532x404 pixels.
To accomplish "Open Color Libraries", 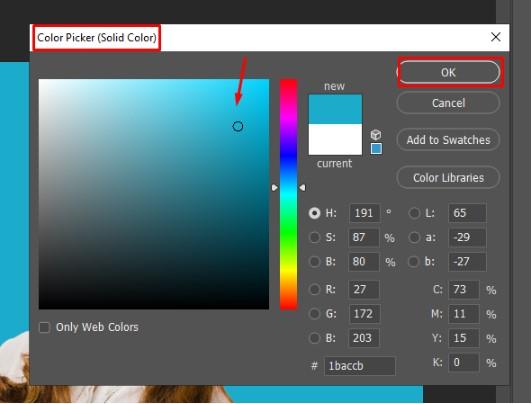I will 449,177.
